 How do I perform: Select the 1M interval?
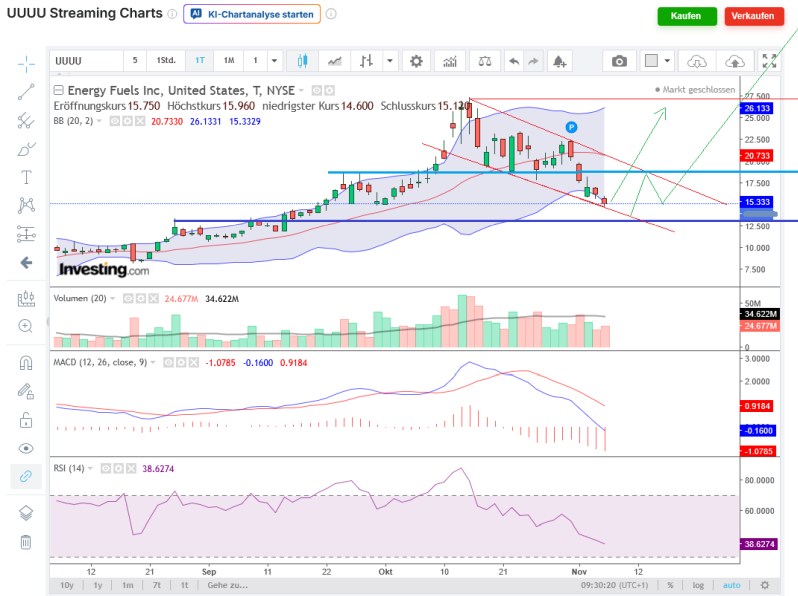(229, 61)
